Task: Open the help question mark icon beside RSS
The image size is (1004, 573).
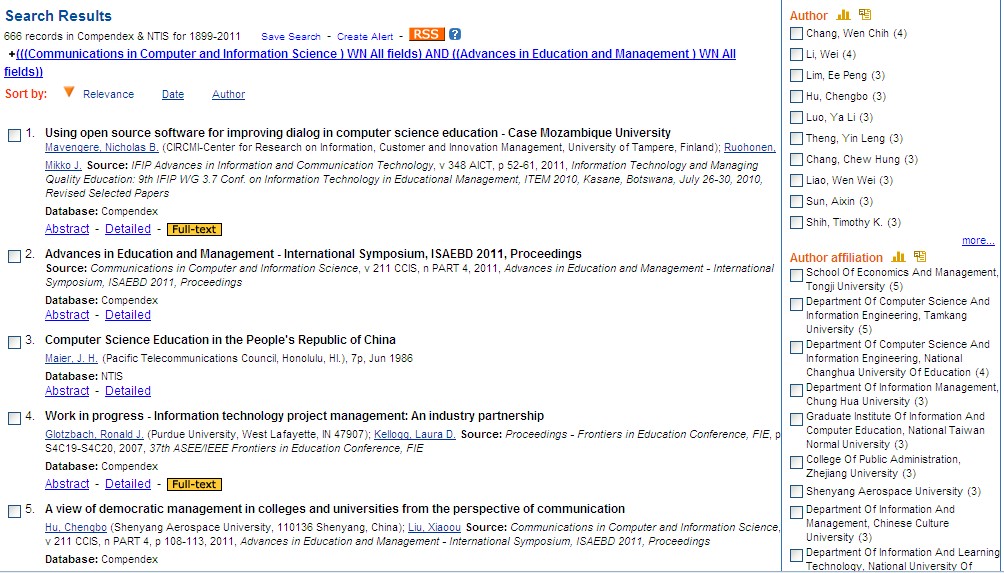Action: click(x=455, y=34)
